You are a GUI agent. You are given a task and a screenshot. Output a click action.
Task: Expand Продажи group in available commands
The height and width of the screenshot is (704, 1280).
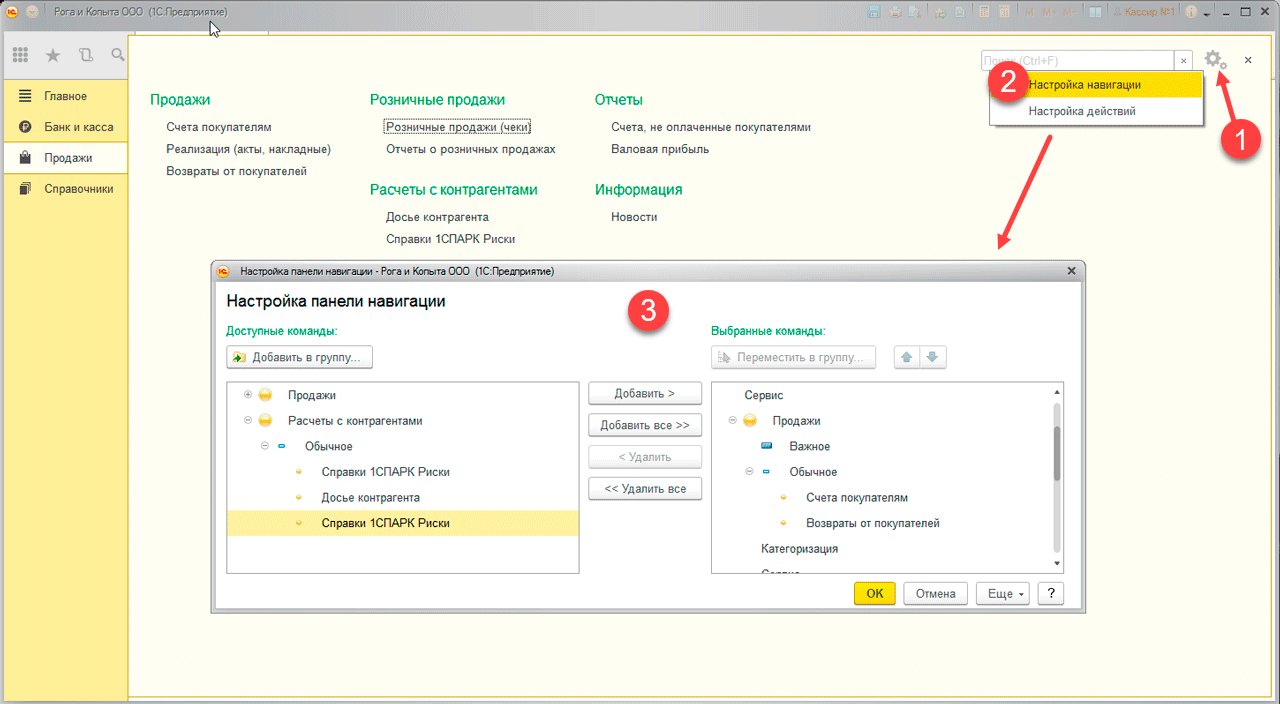(x=248, y=395)
